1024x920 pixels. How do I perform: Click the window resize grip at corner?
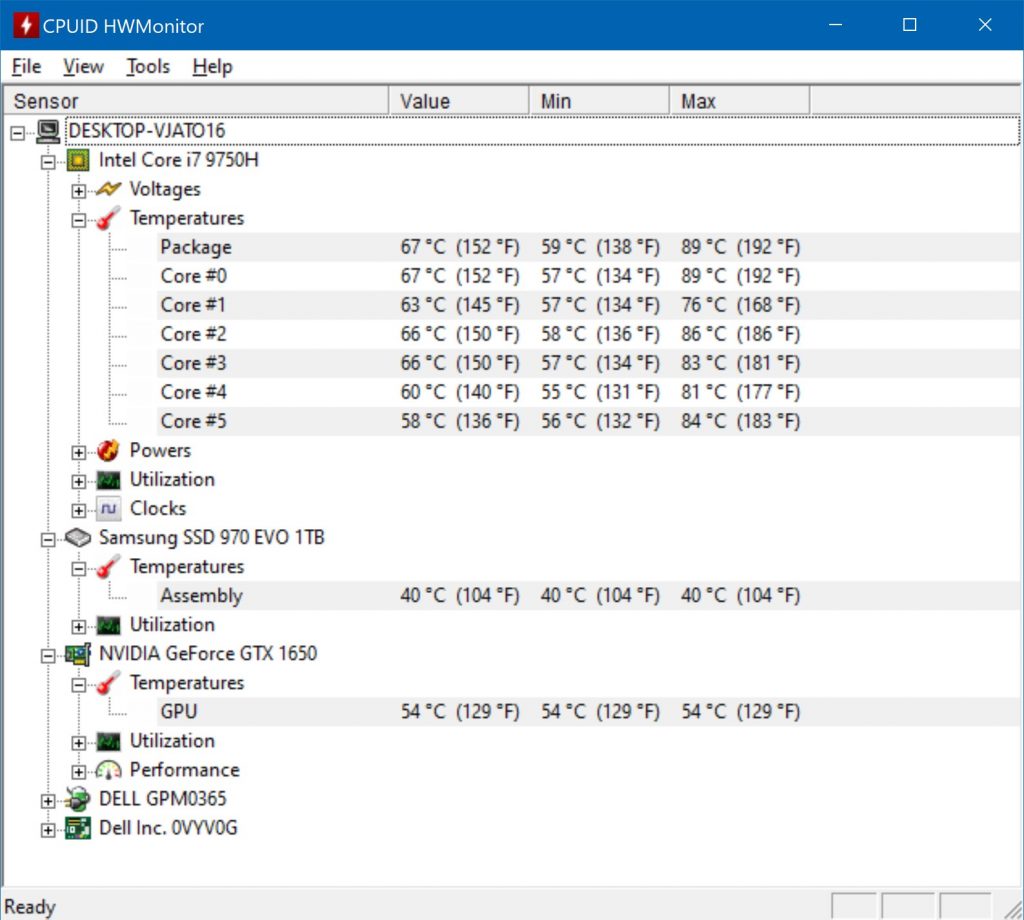[x=1012, y=908]
